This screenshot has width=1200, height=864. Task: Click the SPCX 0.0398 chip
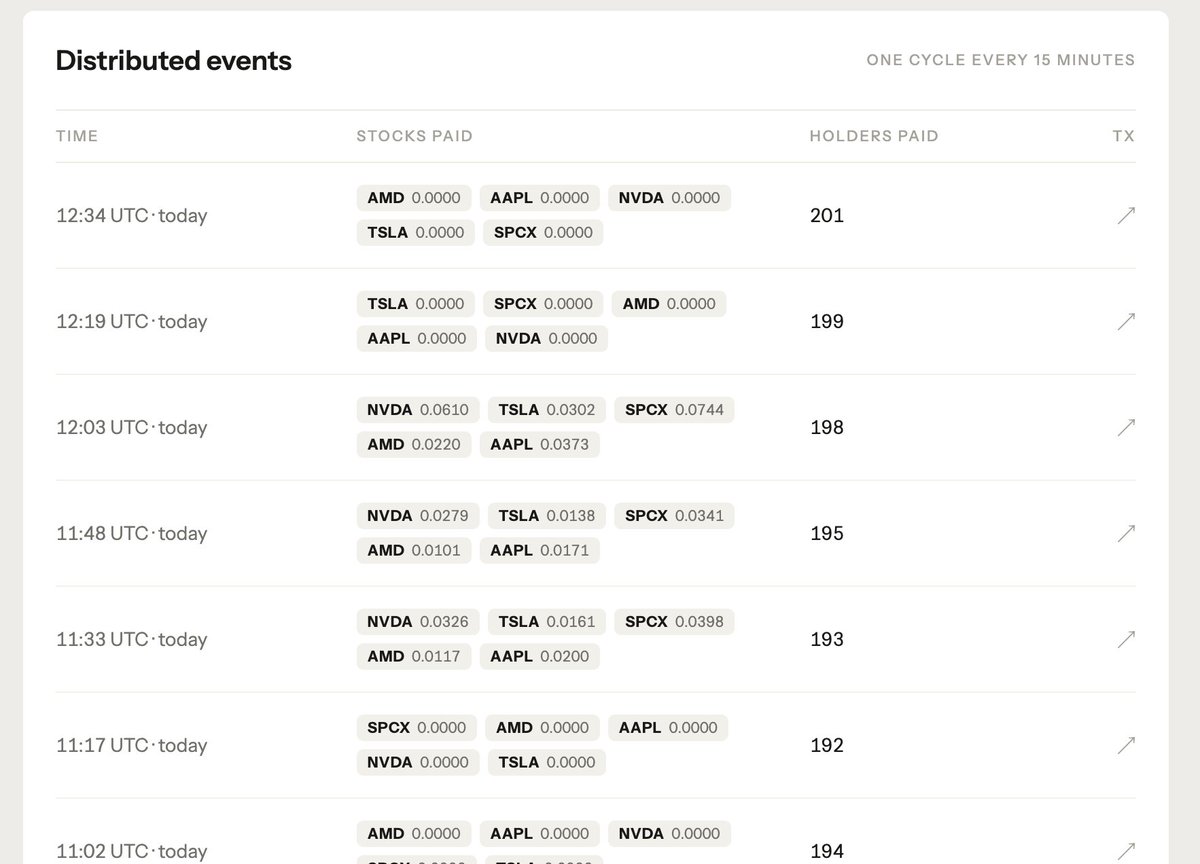click(674, 622)
